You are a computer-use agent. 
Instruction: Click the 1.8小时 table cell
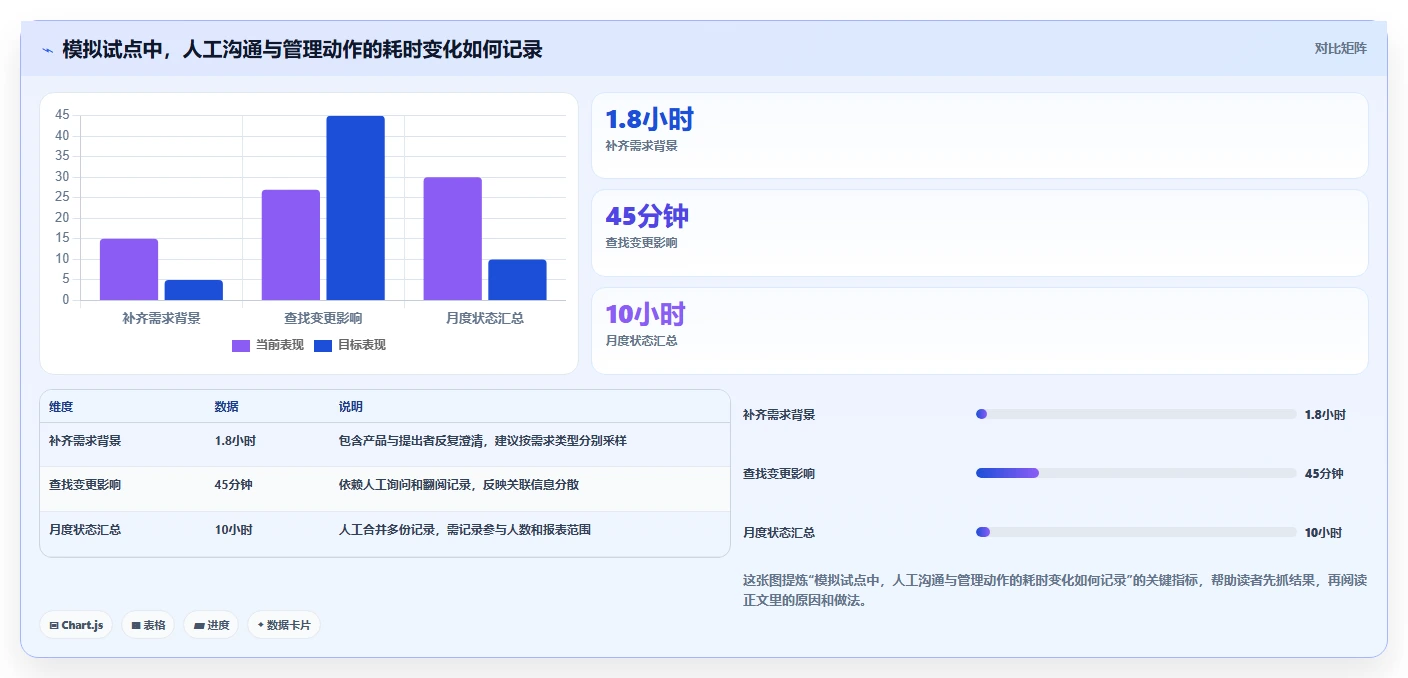coord(235,440)
